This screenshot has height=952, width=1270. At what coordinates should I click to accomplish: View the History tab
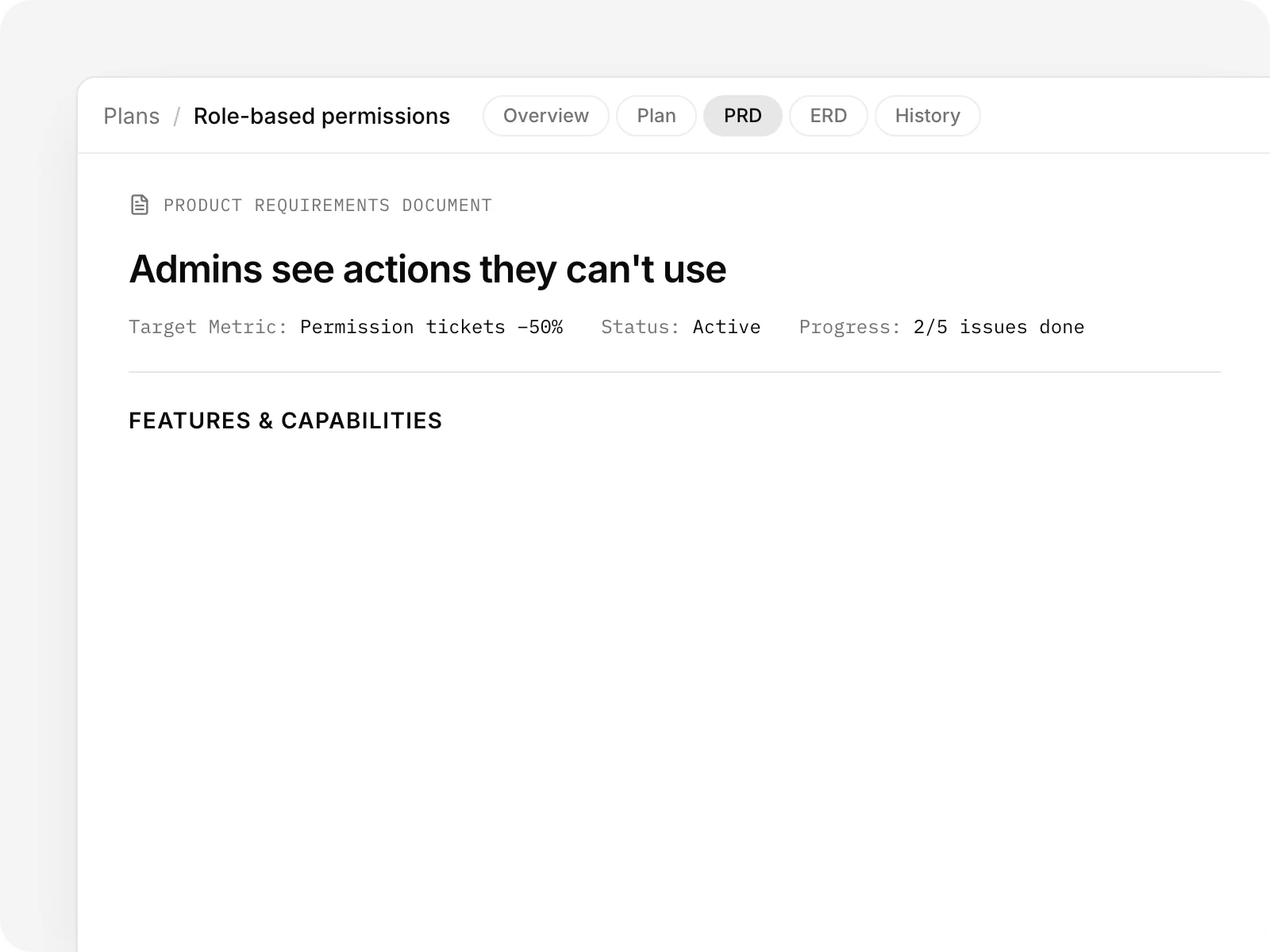pos(928,116)
